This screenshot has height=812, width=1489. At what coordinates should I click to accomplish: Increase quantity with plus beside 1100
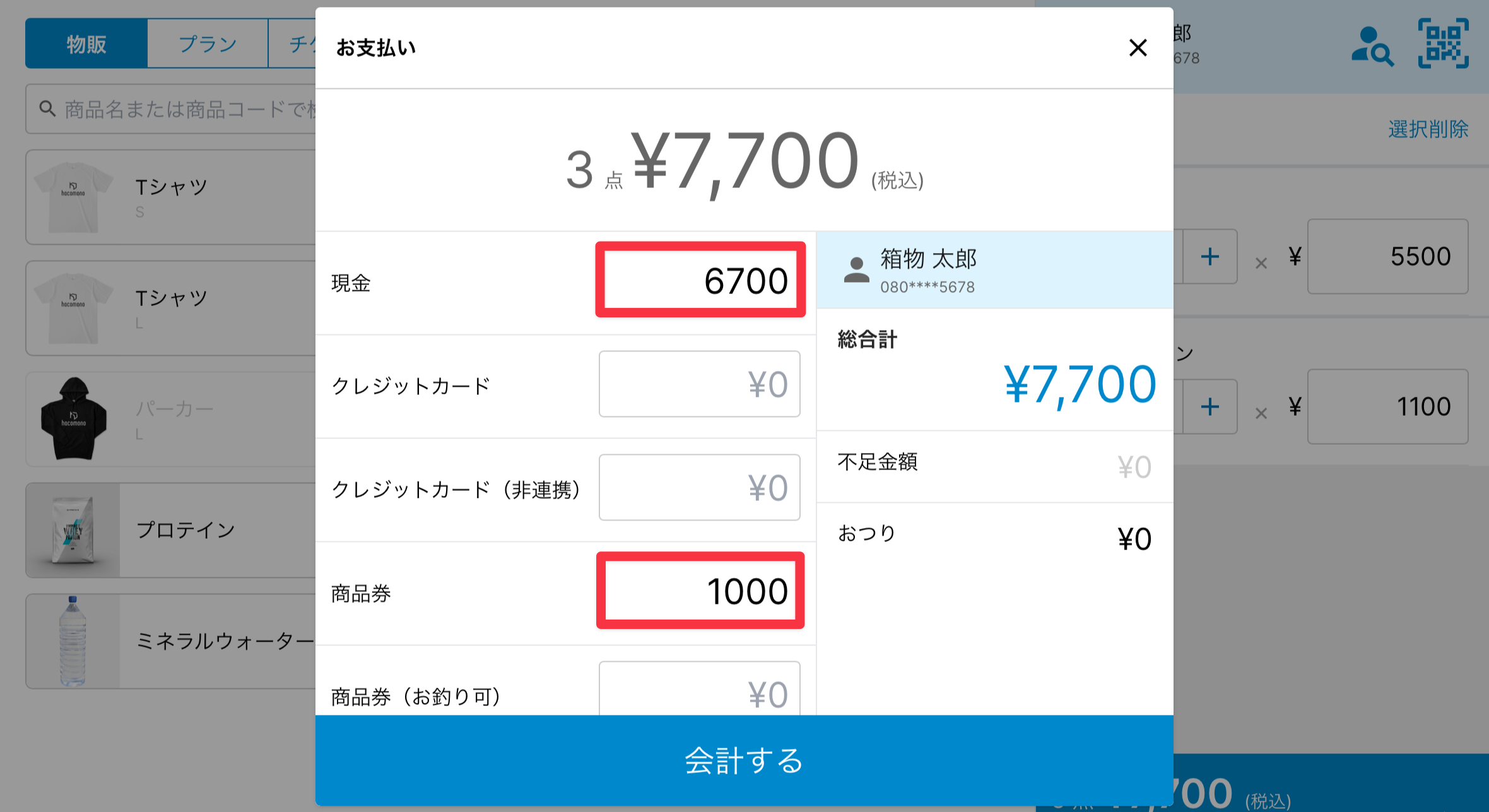(1209, 406)
